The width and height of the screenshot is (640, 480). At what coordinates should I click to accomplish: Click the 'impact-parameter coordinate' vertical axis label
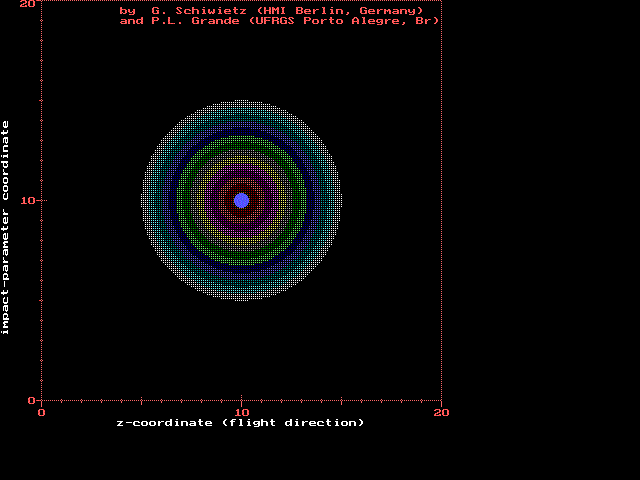[5, 228]
